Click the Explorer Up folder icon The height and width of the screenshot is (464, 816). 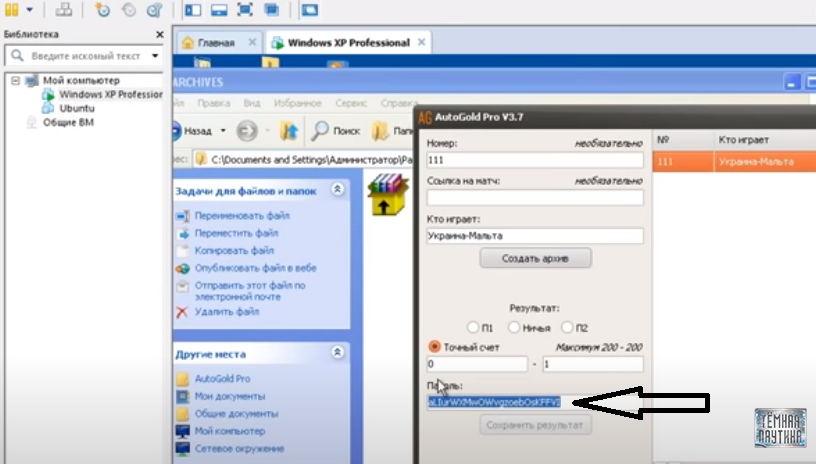click(289, 130)
